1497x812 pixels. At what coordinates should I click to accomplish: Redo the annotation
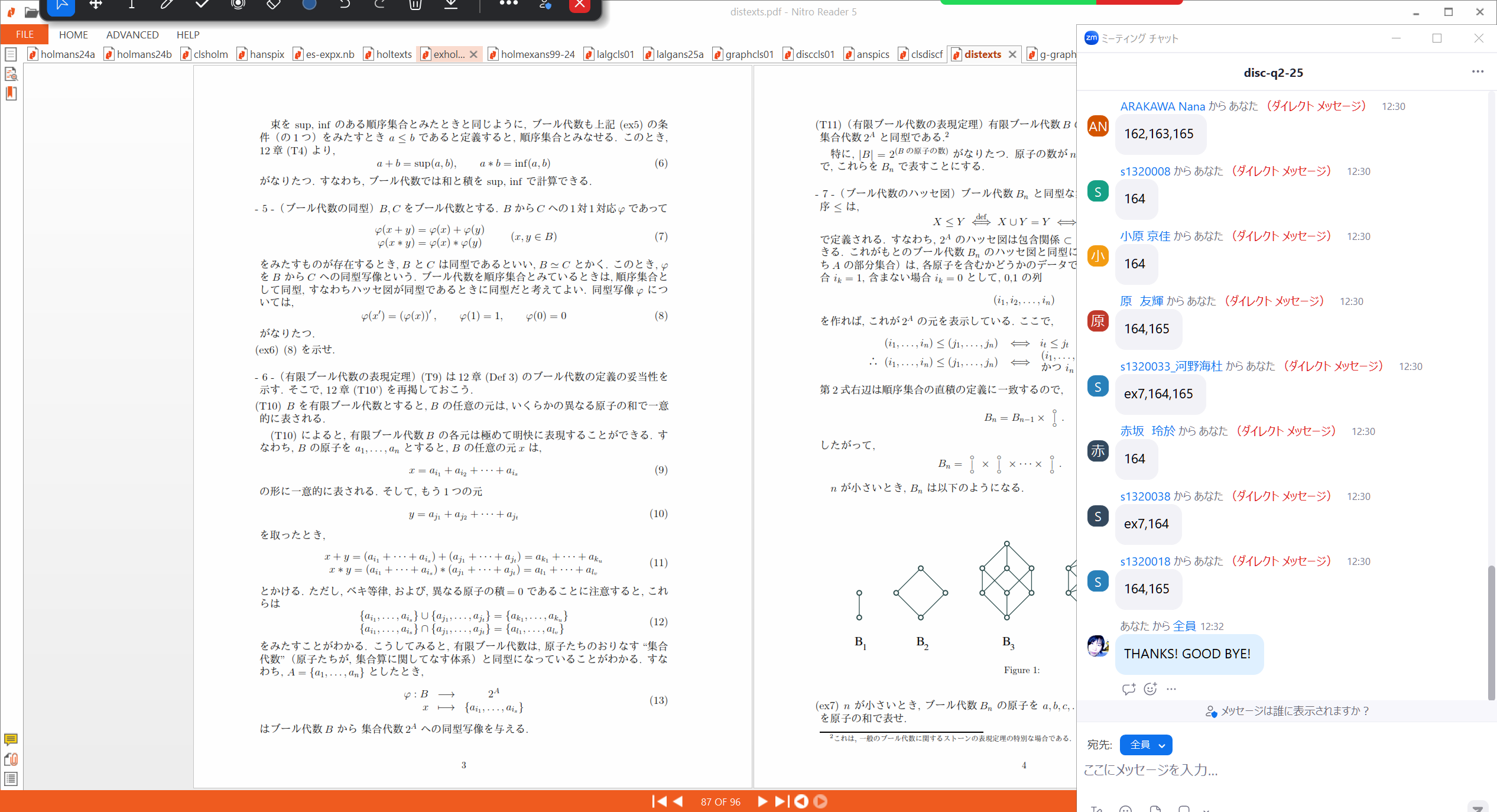(x=380, y=5)
